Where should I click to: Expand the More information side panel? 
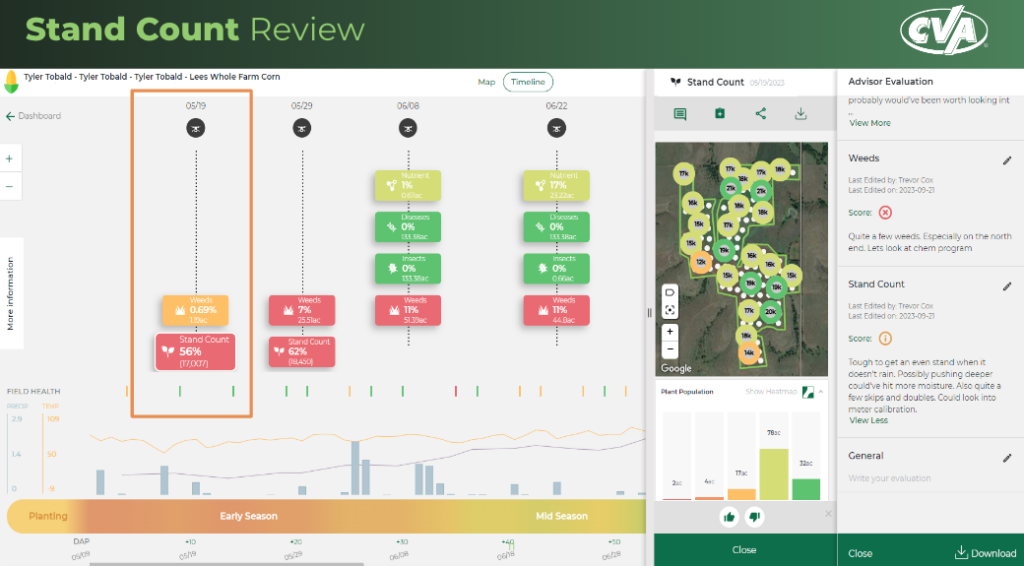(11, 293)
